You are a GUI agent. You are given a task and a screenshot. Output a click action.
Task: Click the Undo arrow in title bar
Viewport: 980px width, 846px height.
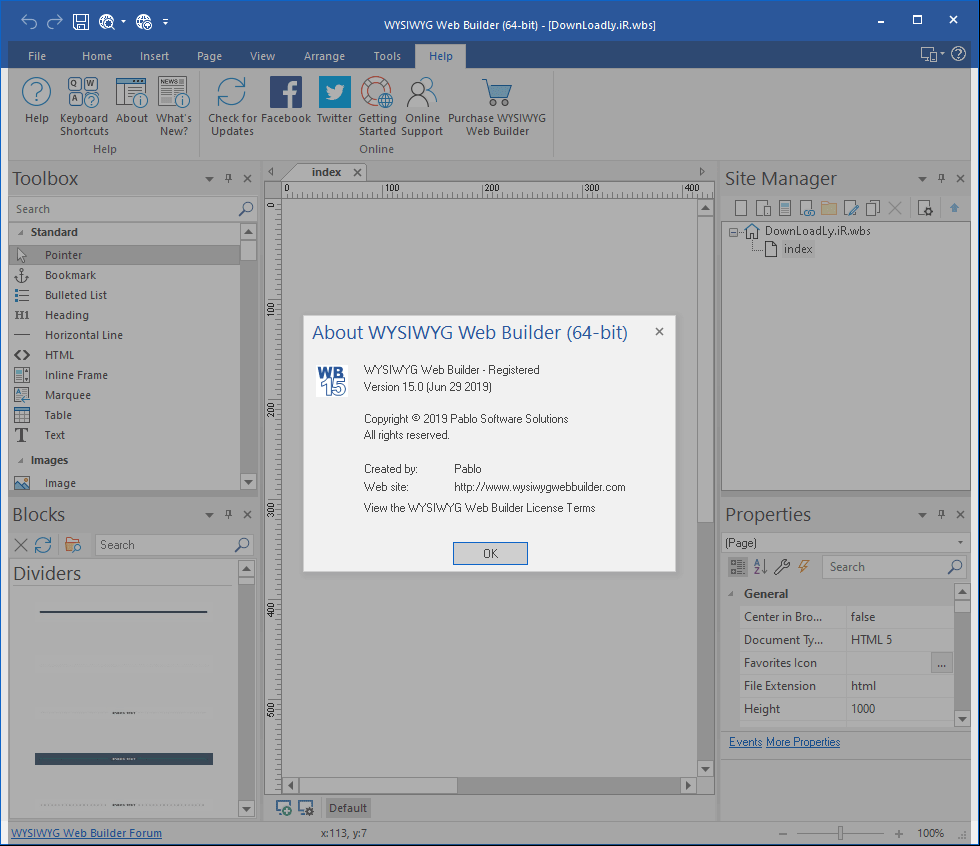tap(29, 22)
